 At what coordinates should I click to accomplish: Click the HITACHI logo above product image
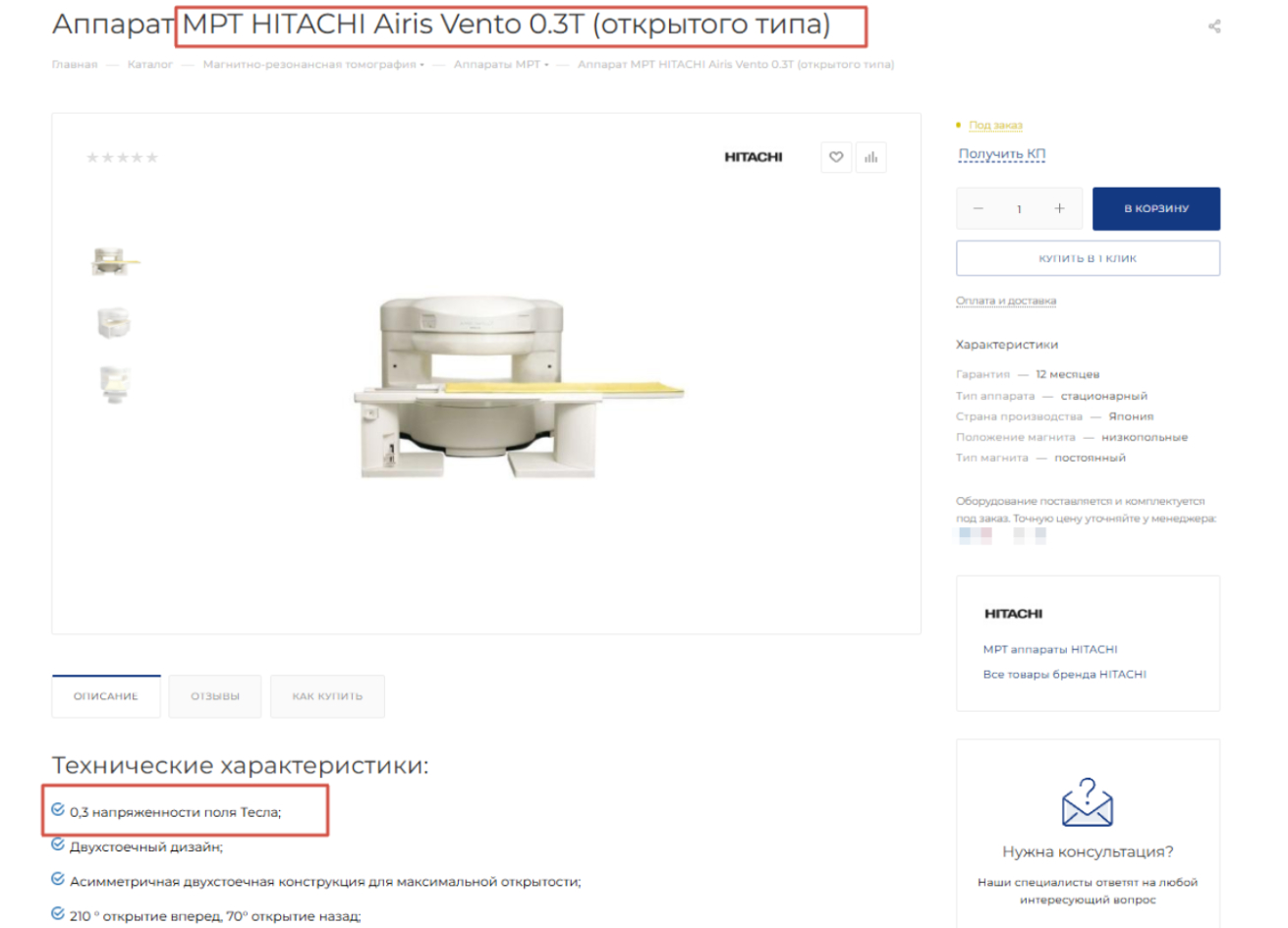(x=754, y=157)
